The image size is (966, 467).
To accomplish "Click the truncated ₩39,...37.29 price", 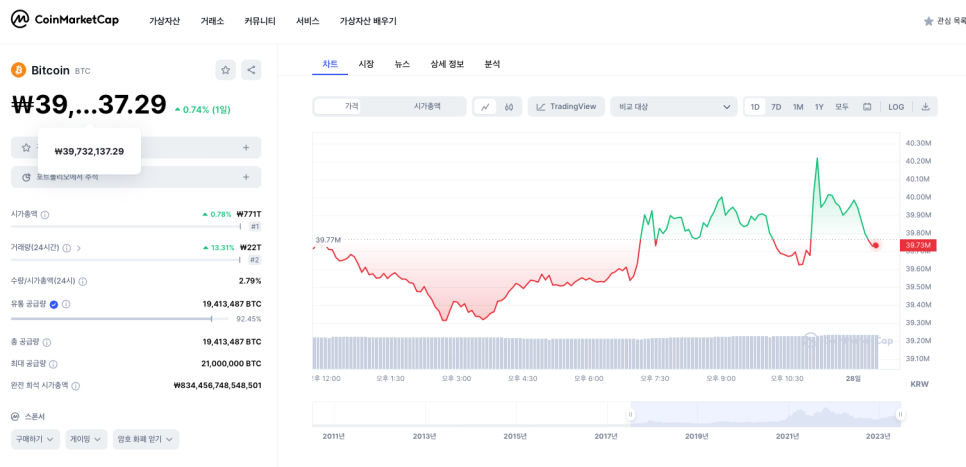I will coord(89,105).
